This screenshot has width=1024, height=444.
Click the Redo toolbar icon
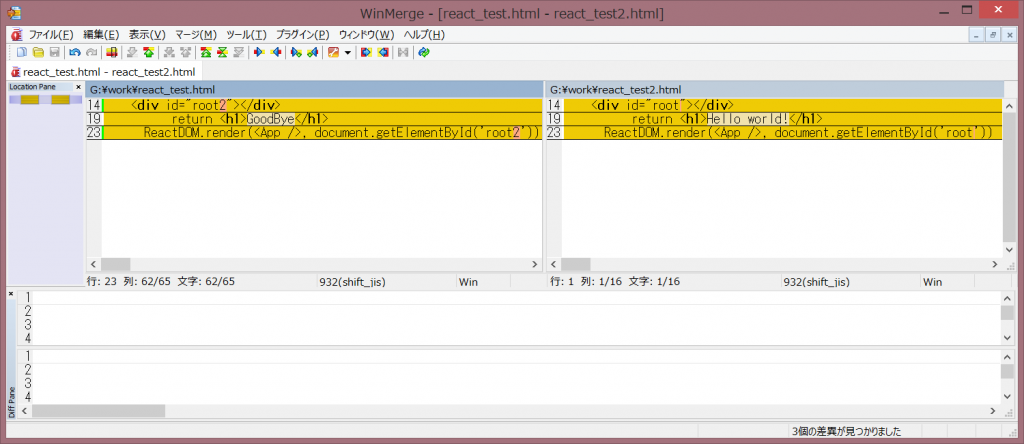coord(91,52)
